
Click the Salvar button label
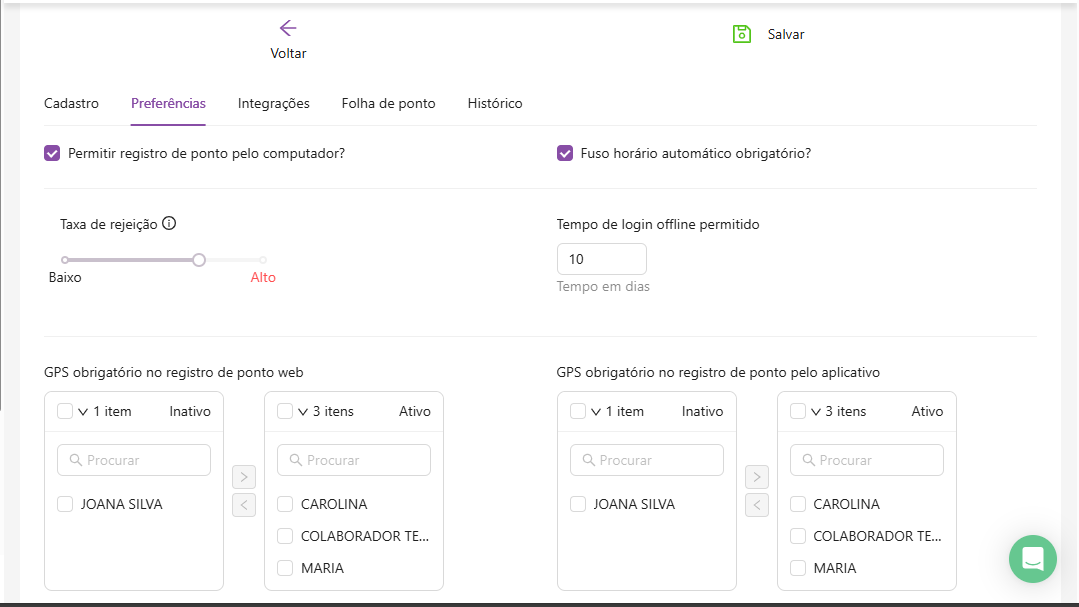786,34
